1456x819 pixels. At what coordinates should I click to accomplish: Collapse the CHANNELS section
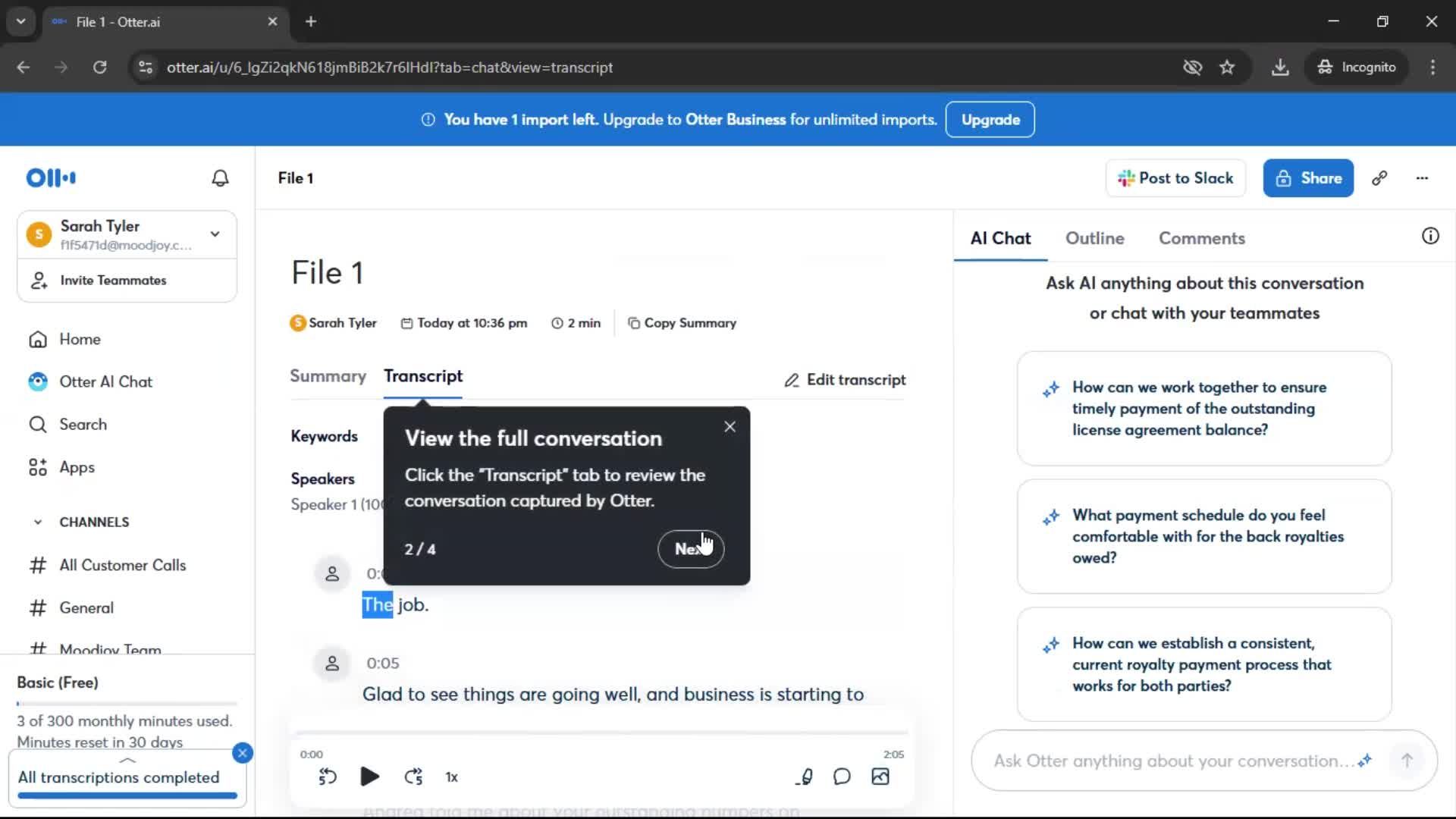[x=38, y=522]
